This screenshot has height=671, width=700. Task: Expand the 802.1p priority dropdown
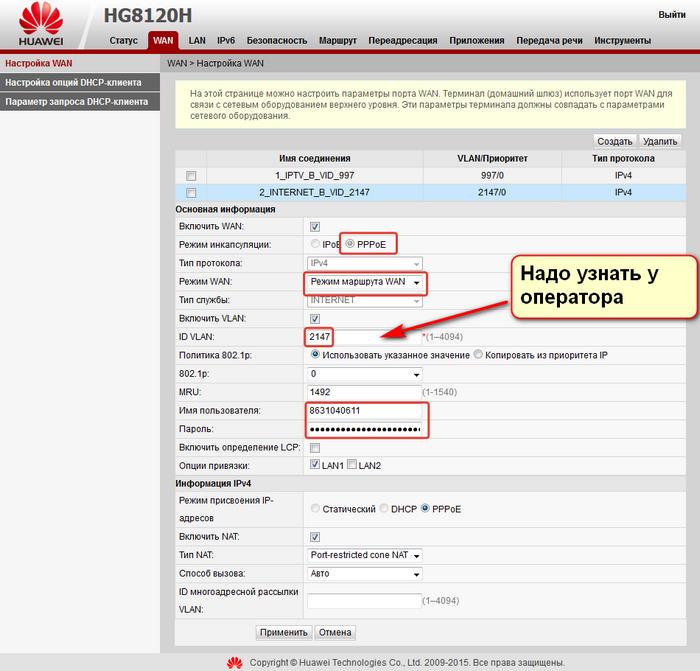click(365, 373)
